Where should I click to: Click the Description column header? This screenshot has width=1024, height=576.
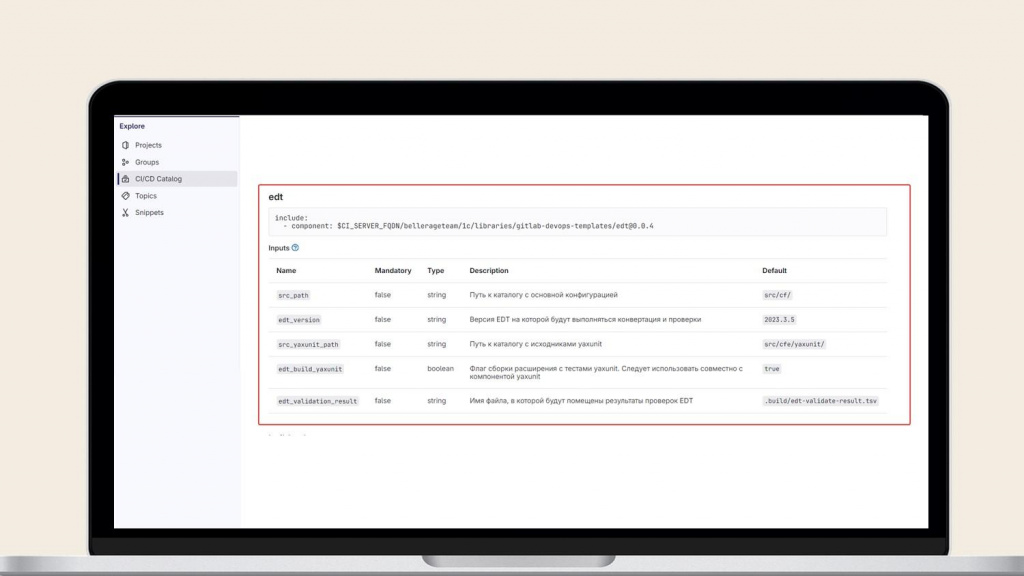tap(488, 270)
